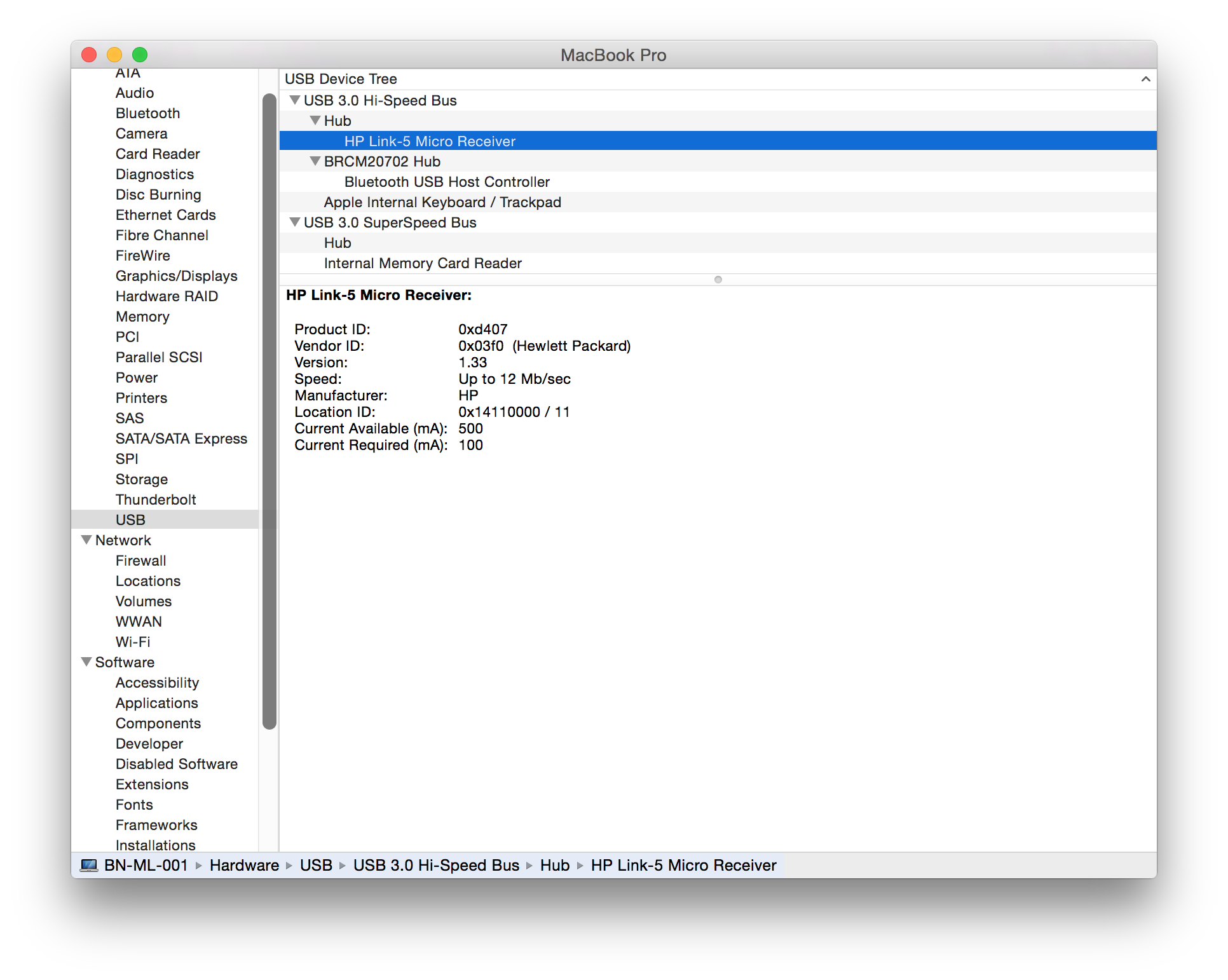
Task: Show Wi-Fi network information
Action: point(133,642)
